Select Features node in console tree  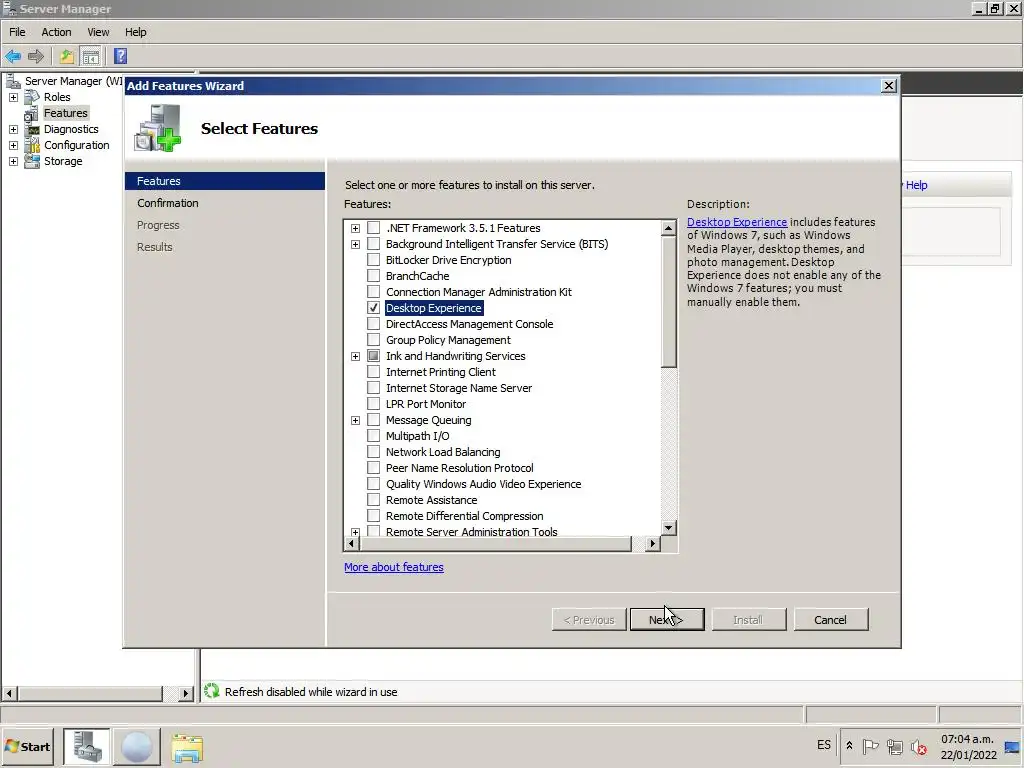(x=65, y=113)
